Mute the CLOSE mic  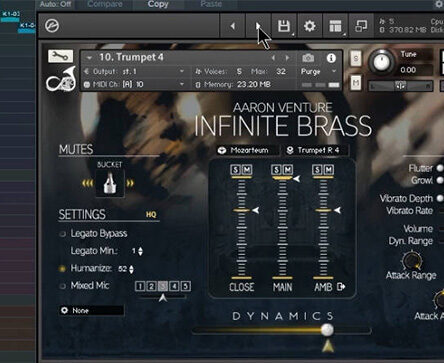pyautogui.click(x=247, y=170)
